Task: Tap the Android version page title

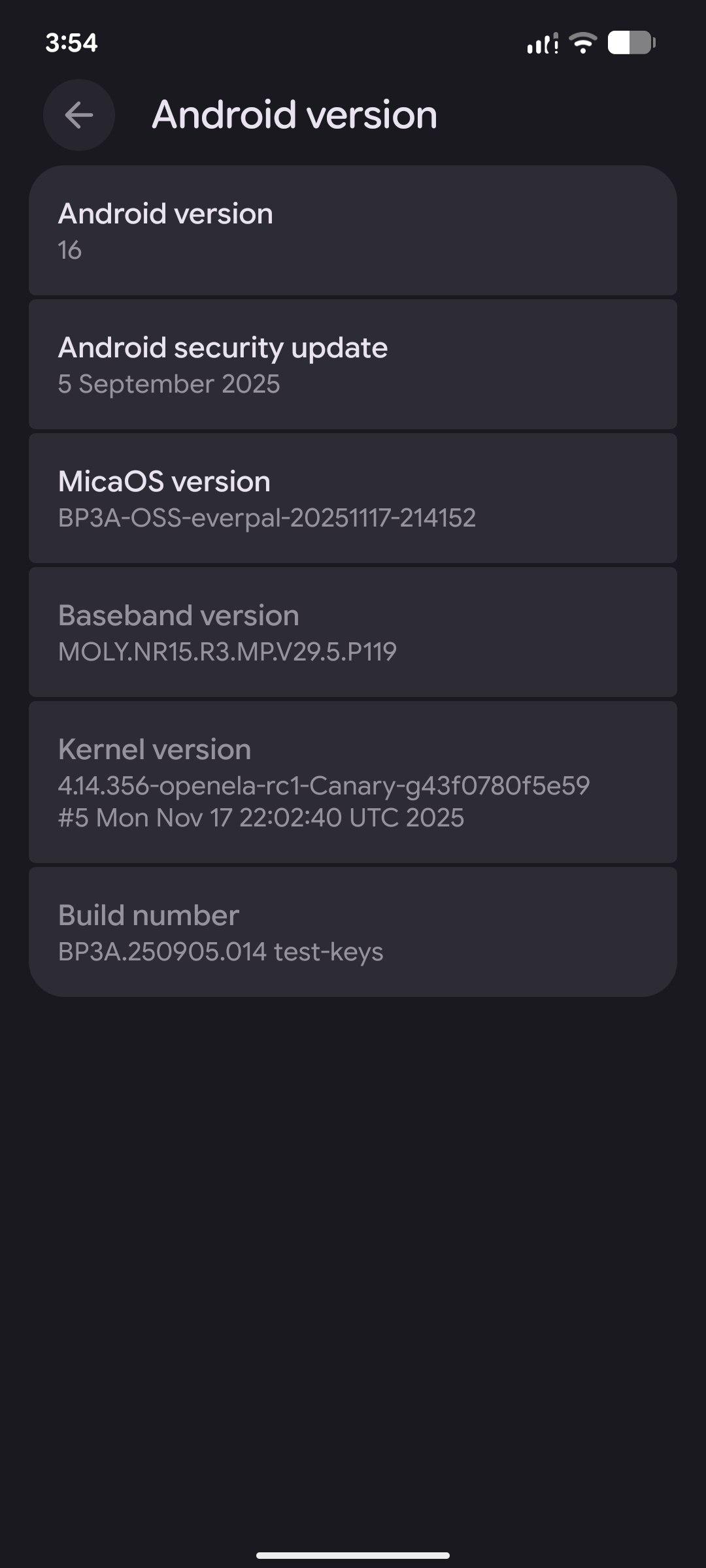Action: [295, 115]
